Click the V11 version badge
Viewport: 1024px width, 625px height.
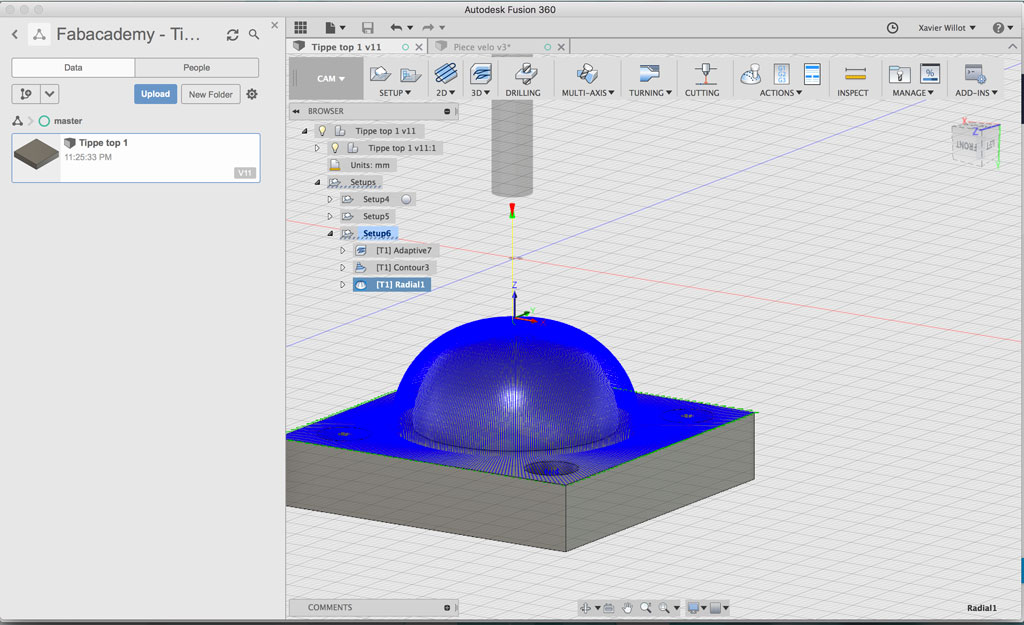245,173
